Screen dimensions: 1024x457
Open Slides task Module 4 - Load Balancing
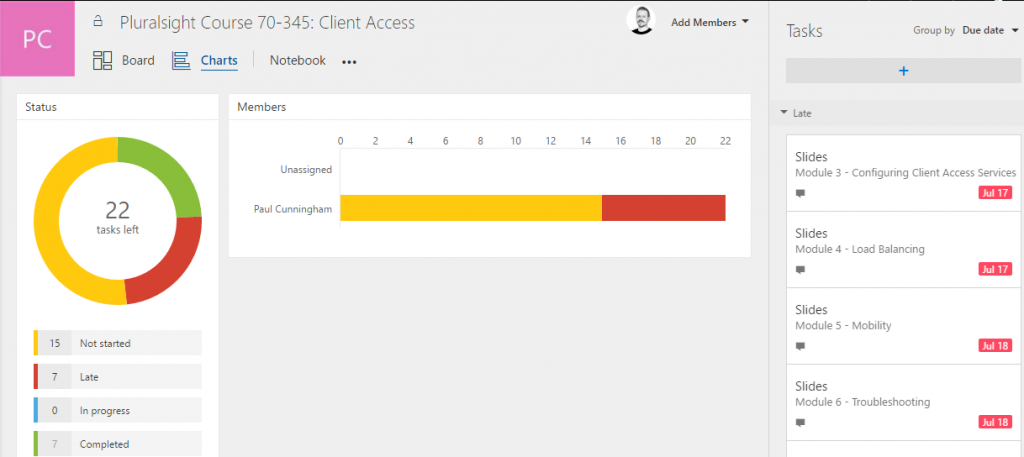[903, 249]
